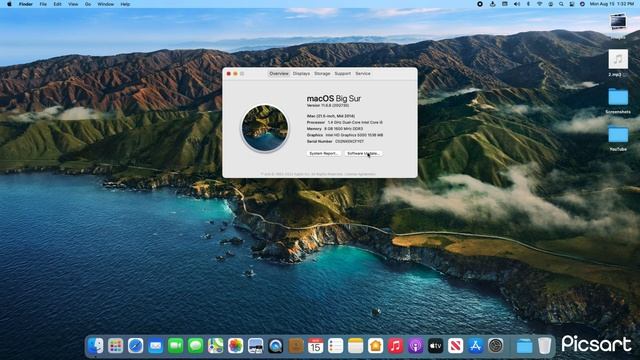Click the volume icon in menu bar

pos(517,4)
